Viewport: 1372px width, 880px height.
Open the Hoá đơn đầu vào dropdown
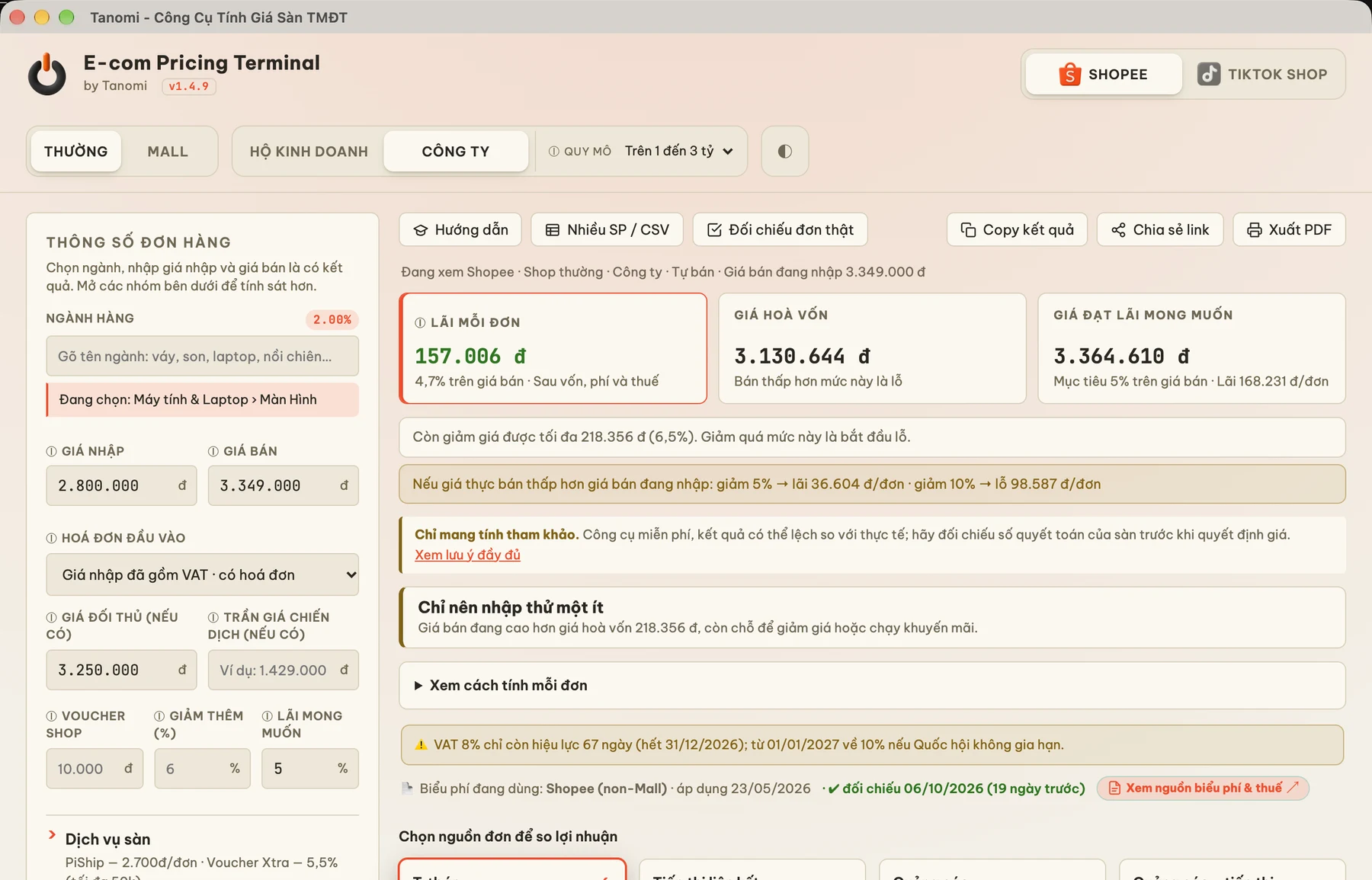click(x=202, y=574)
